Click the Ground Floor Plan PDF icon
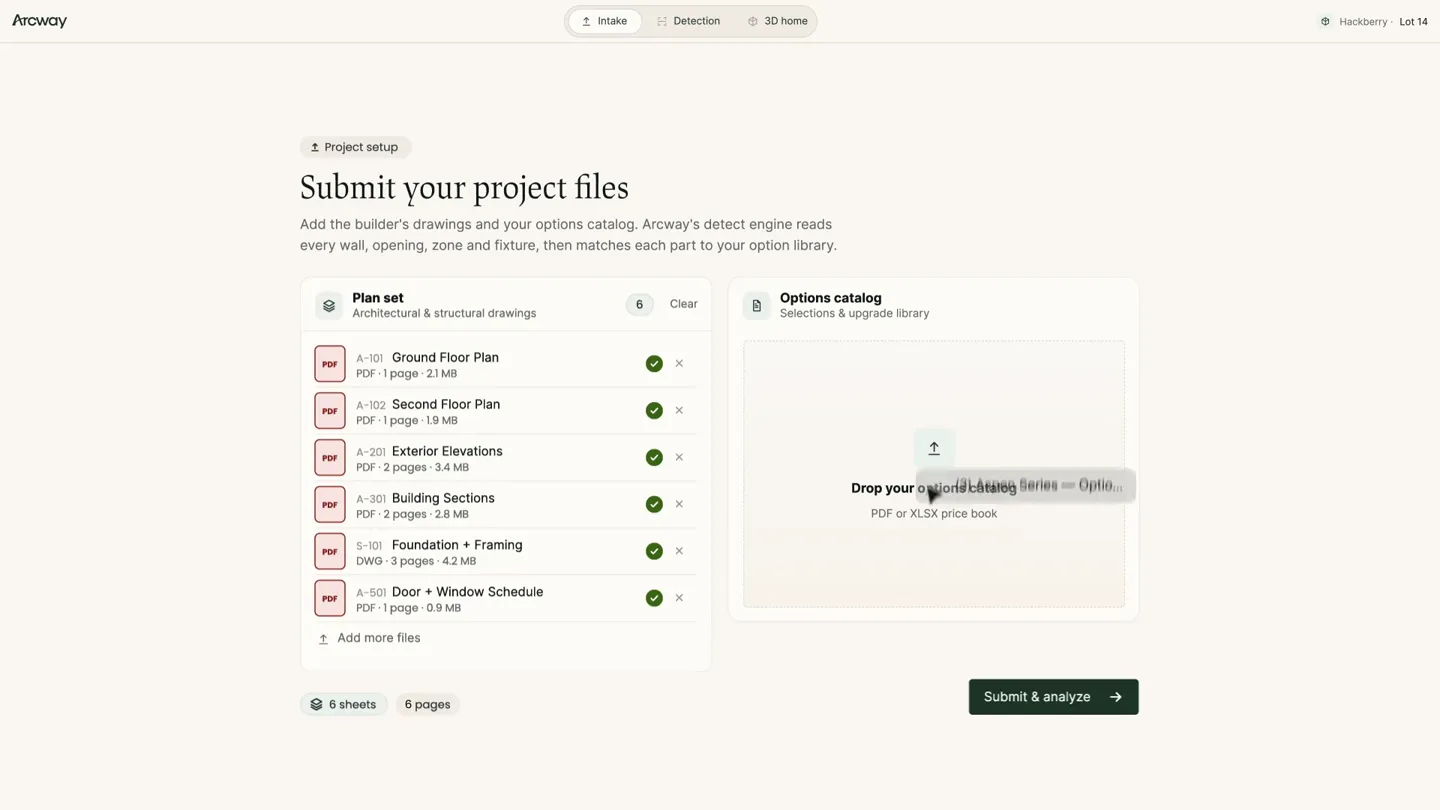The image size is (1440, 810). [x=330, y=364]
